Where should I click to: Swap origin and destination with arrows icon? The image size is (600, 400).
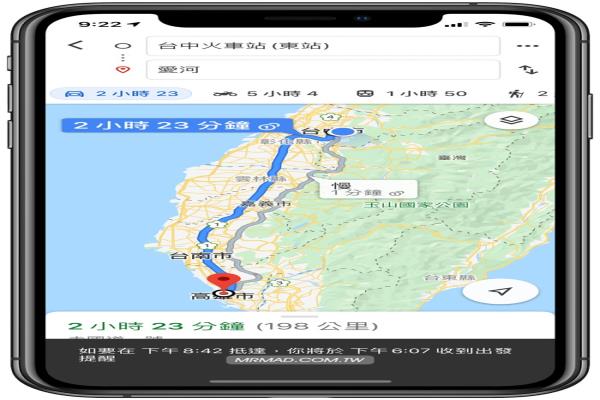coord(528,70)
